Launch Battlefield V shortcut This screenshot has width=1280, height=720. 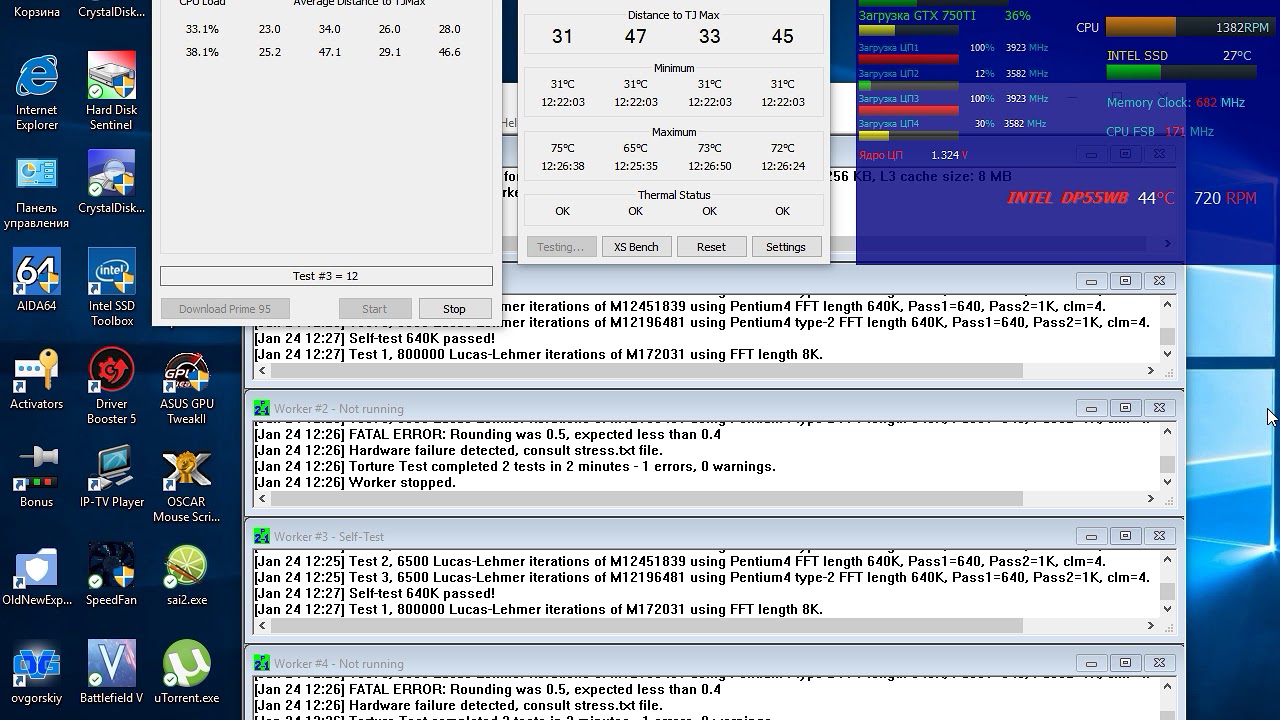click(x=111, y=673)
